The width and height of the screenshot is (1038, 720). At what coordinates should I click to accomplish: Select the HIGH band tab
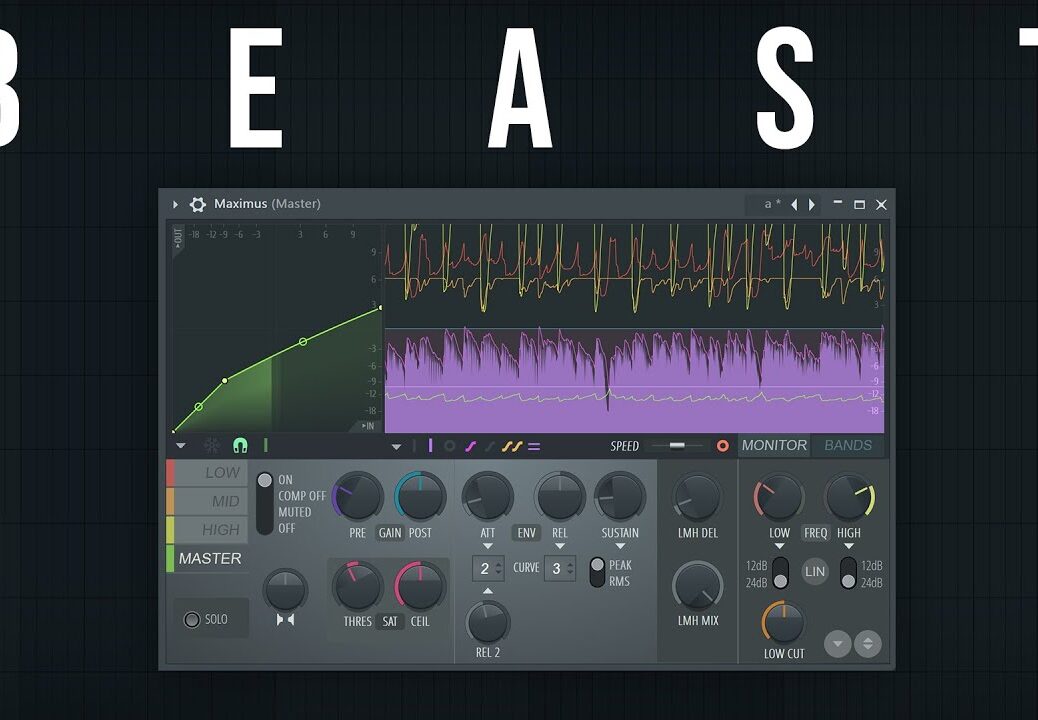click(x=207, y=529)
